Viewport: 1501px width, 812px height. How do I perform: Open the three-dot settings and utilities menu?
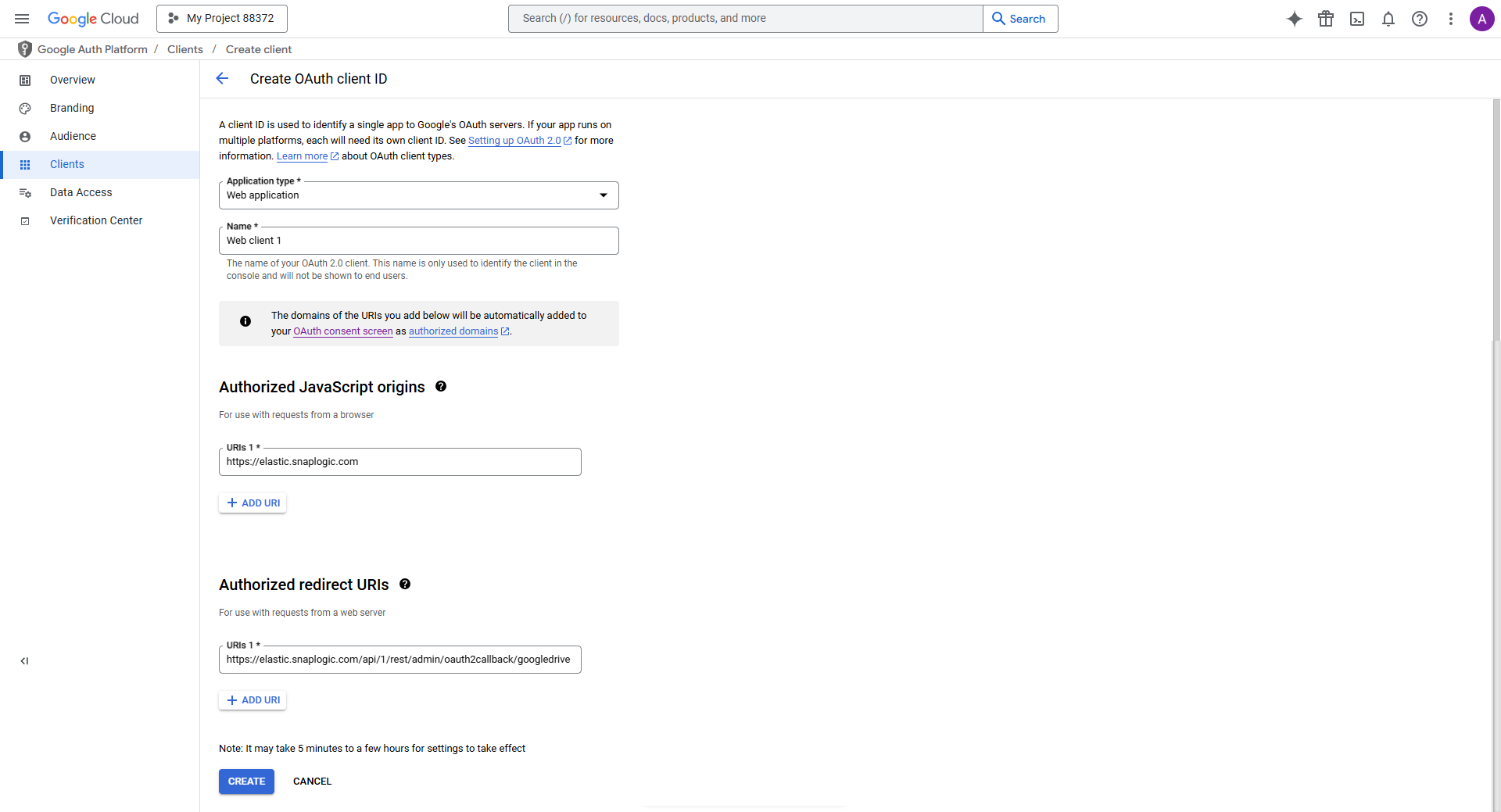[1451, 19]
